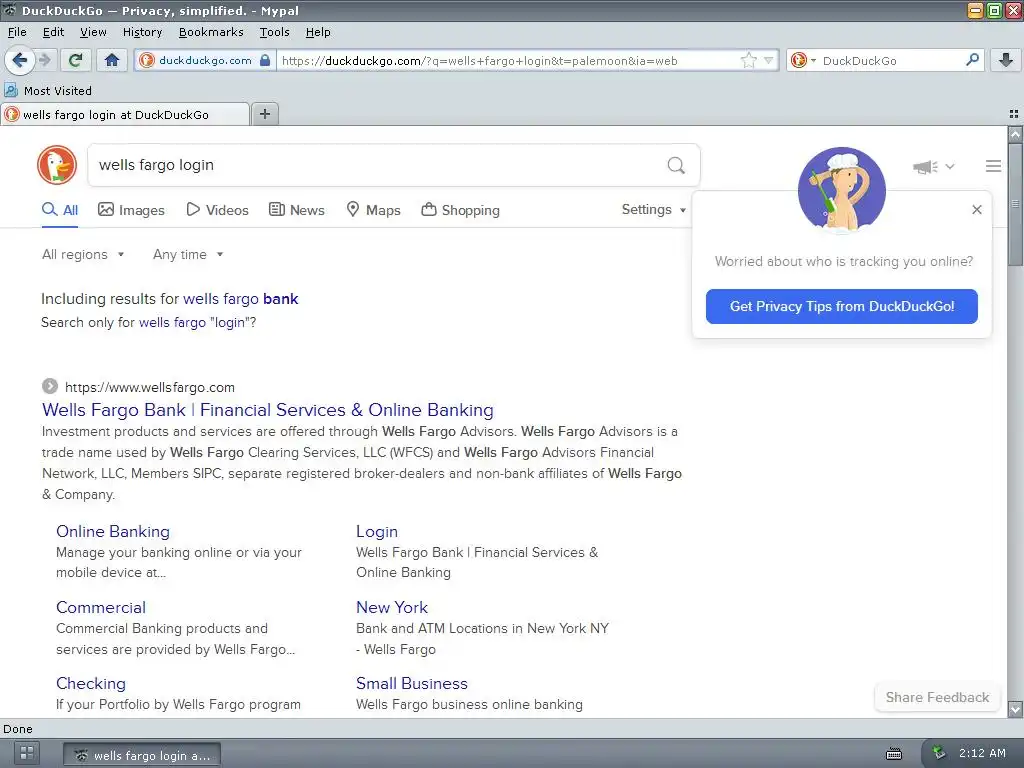Search only for wells fargo "login"
This screenshot has height=768, width=1024.
point(197,323)
